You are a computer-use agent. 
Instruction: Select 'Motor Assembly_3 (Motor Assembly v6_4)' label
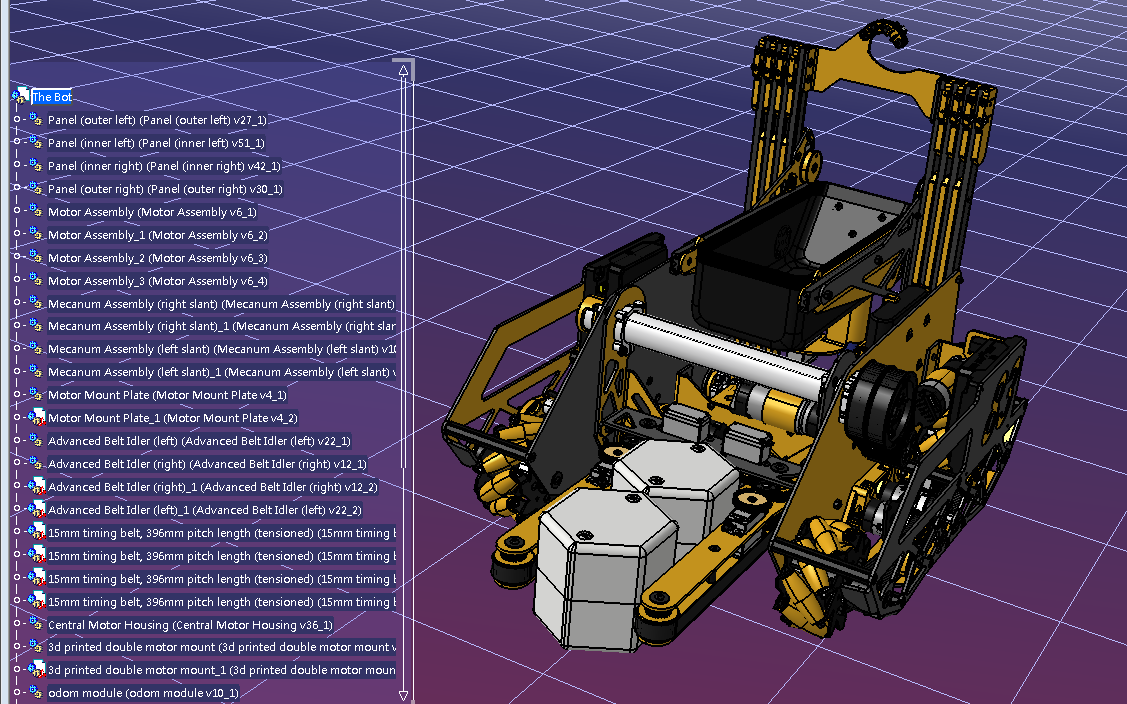pyautogui.click(x=157, y=281)
